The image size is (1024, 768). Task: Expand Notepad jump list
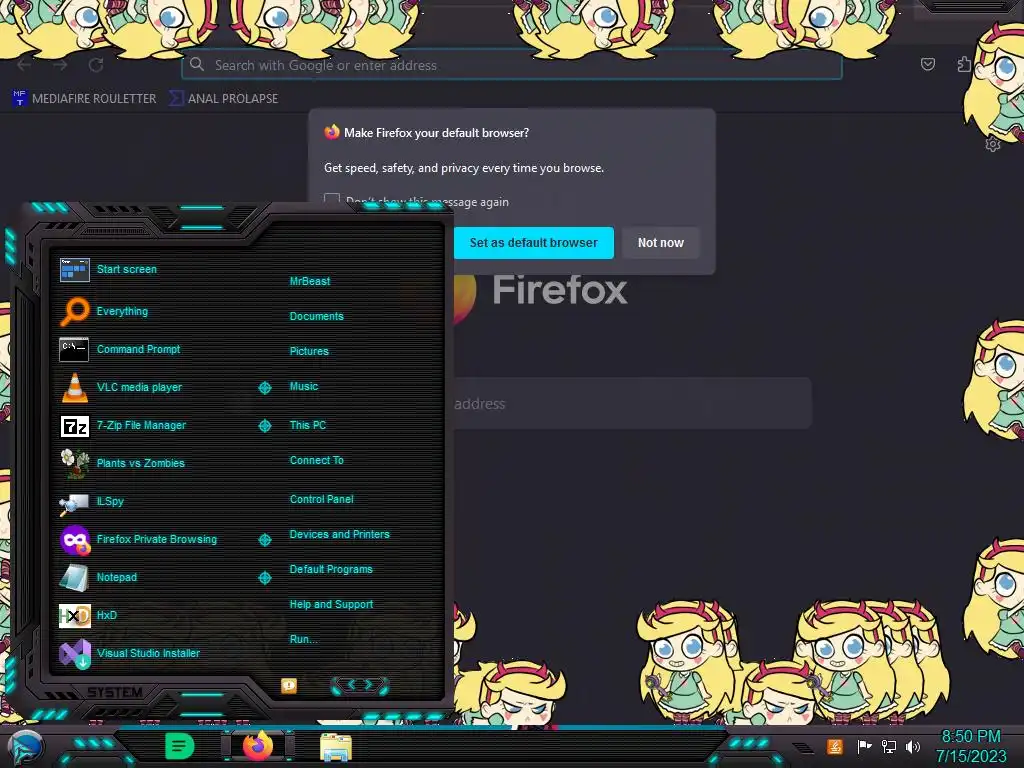[264, 578]
